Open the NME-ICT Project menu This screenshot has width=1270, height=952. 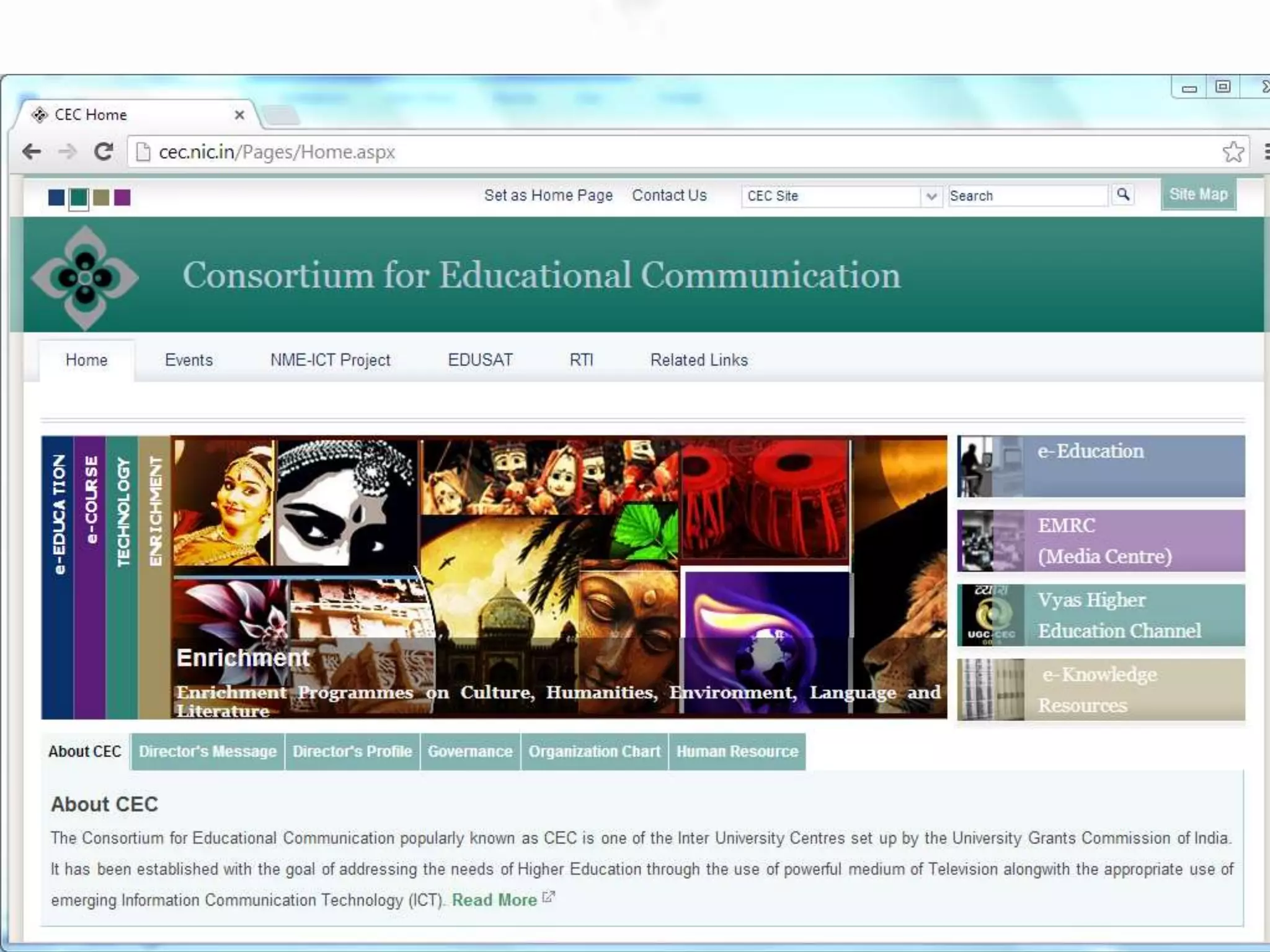[330, 360]
